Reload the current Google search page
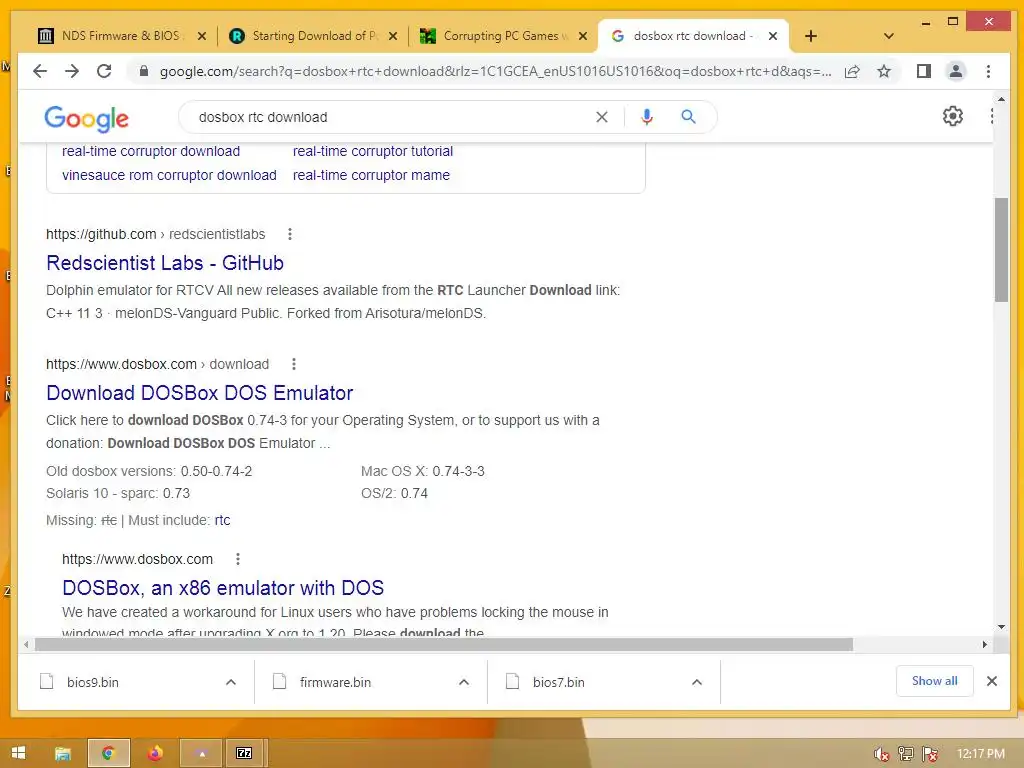The image size is (1024, 768). pyautogui.click(x=104, y=71)
